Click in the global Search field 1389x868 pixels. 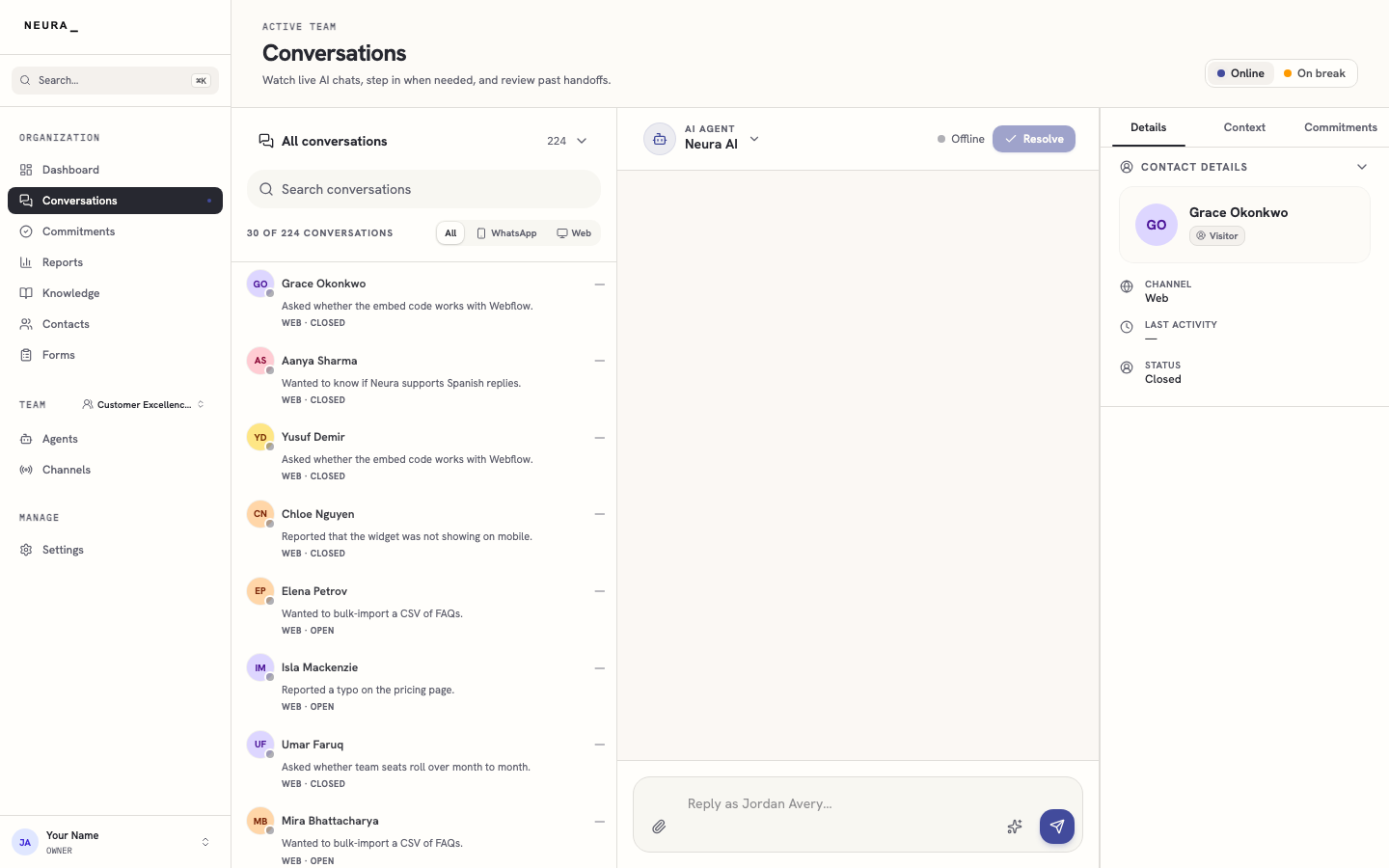point(116,80)
